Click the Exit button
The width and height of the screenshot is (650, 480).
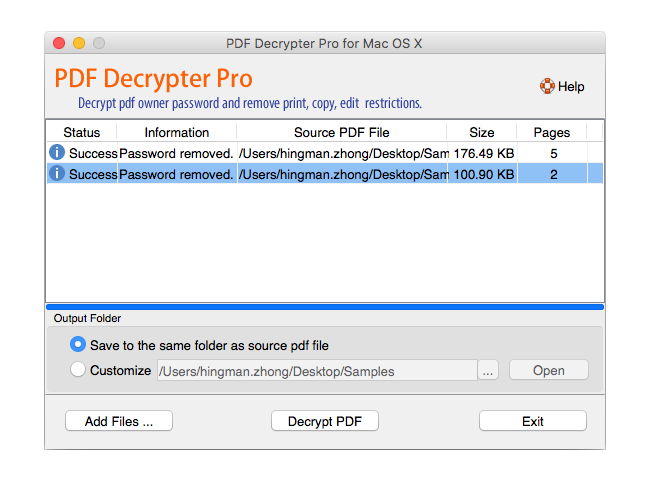click(x=533, y=421)
